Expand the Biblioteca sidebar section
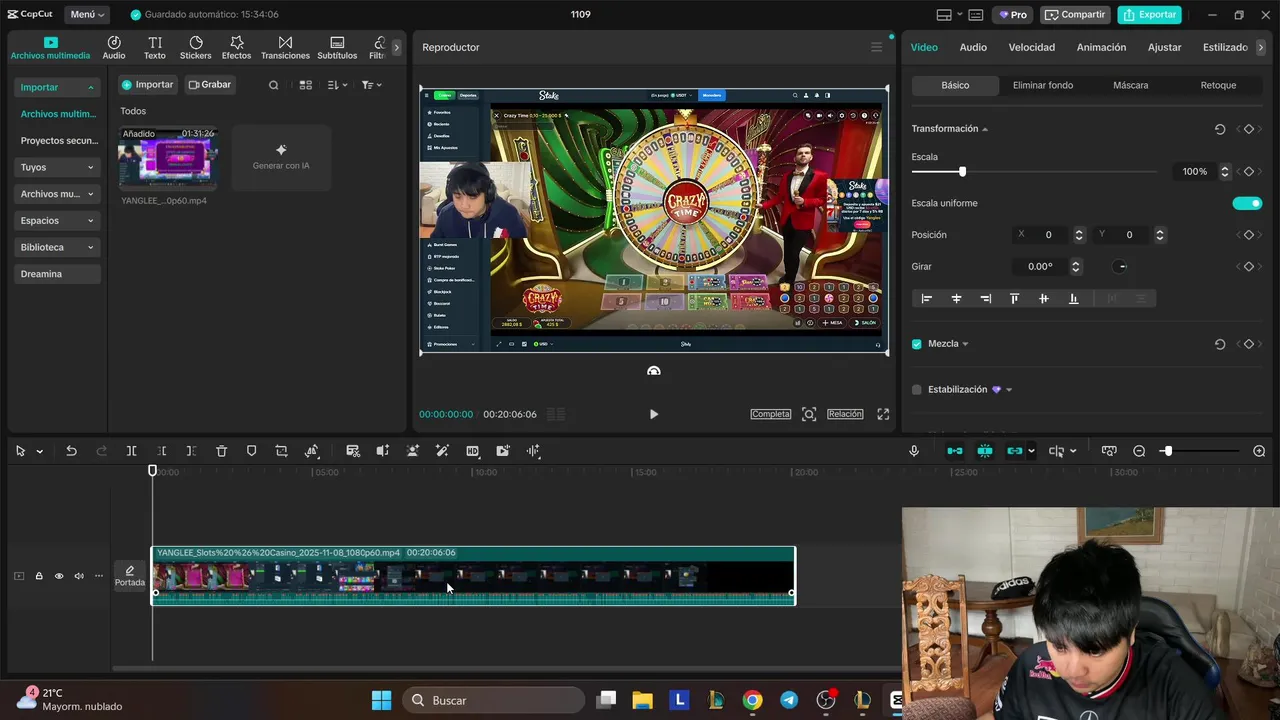 coord(58,247)
